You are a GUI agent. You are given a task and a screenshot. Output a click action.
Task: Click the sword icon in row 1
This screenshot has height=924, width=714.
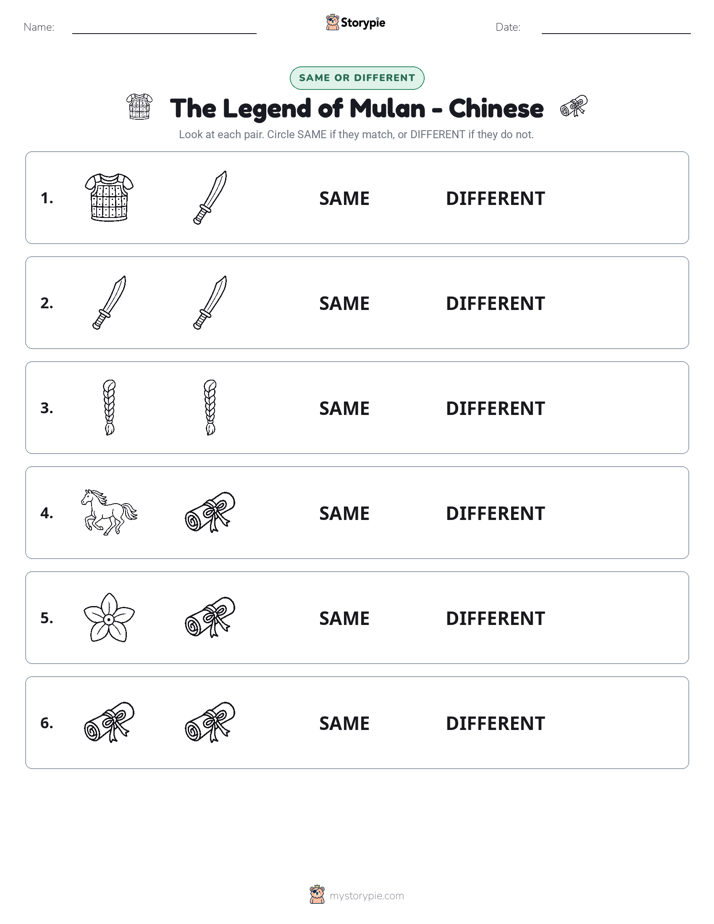(210, 197)
